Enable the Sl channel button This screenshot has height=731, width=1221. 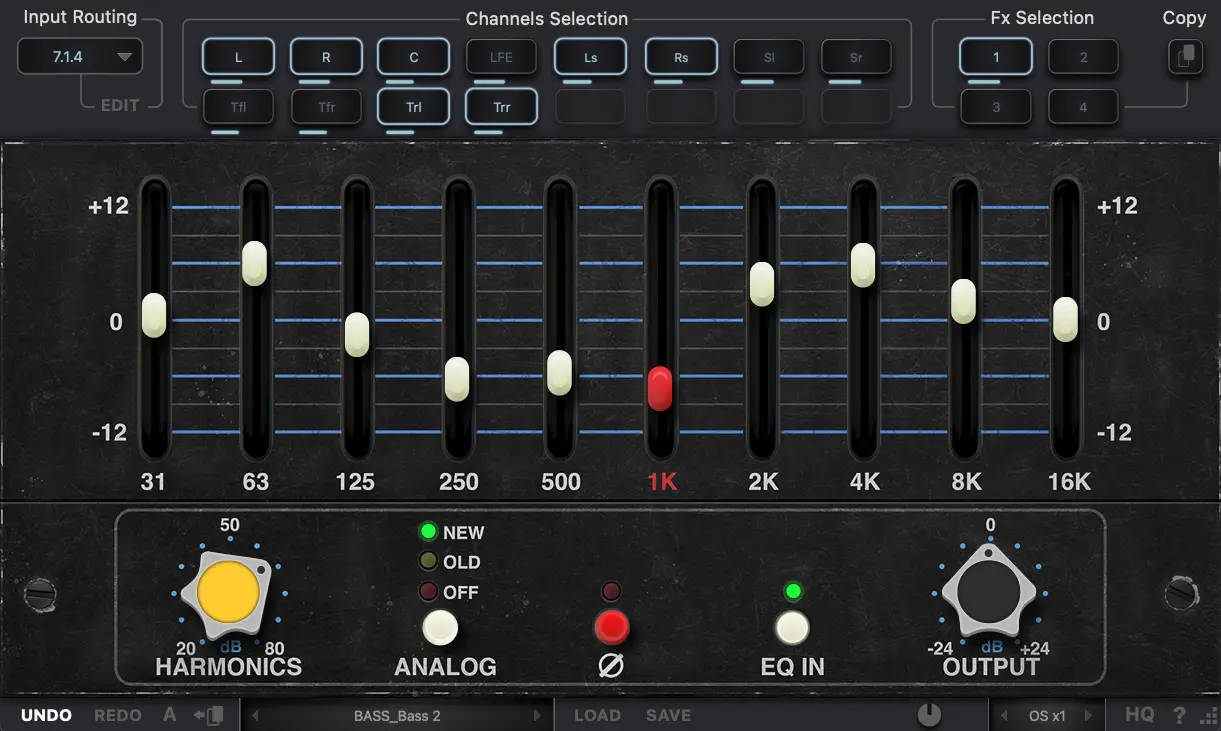click(x=769, y=57)
